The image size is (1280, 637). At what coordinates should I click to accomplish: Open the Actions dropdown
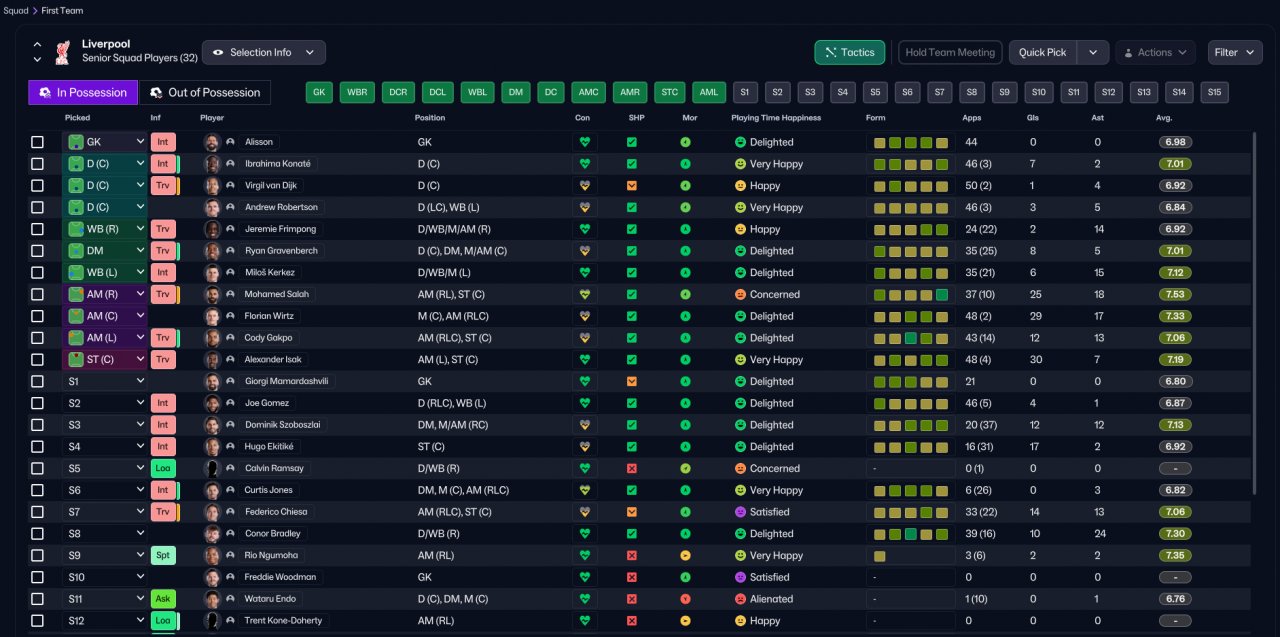click(x=1155, y=52)
